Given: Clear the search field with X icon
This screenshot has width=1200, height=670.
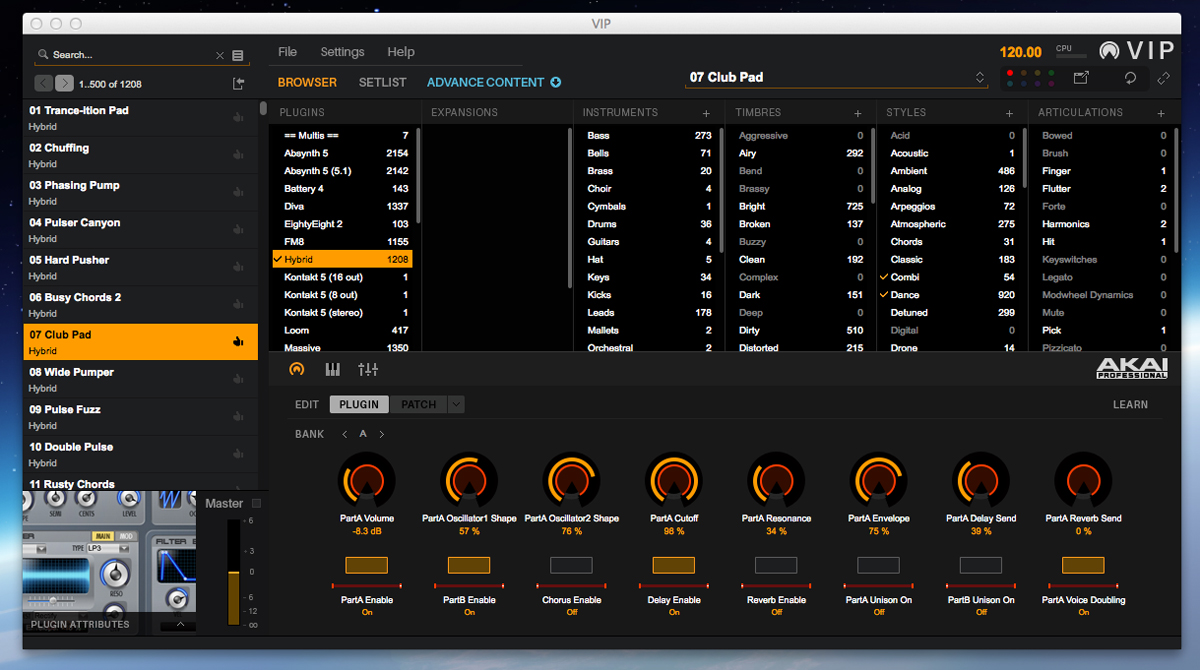Looking at the screenshot, I should pyautogui.click(x=220, y=56).
